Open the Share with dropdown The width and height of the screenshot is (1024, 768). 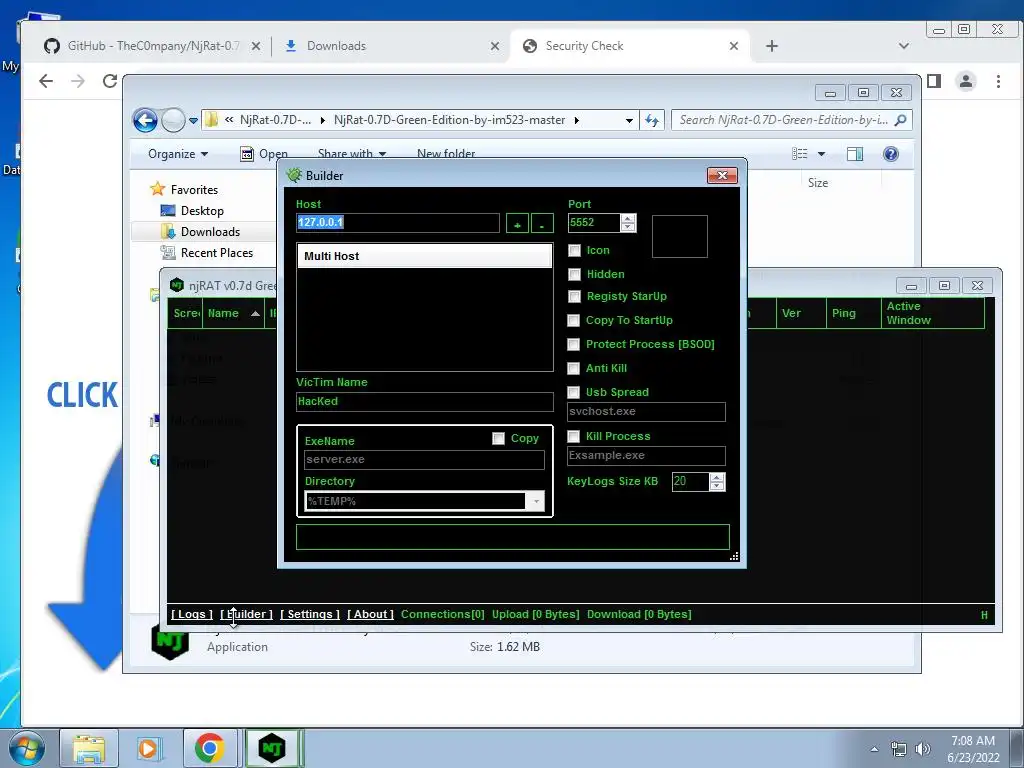pos(351,154)
